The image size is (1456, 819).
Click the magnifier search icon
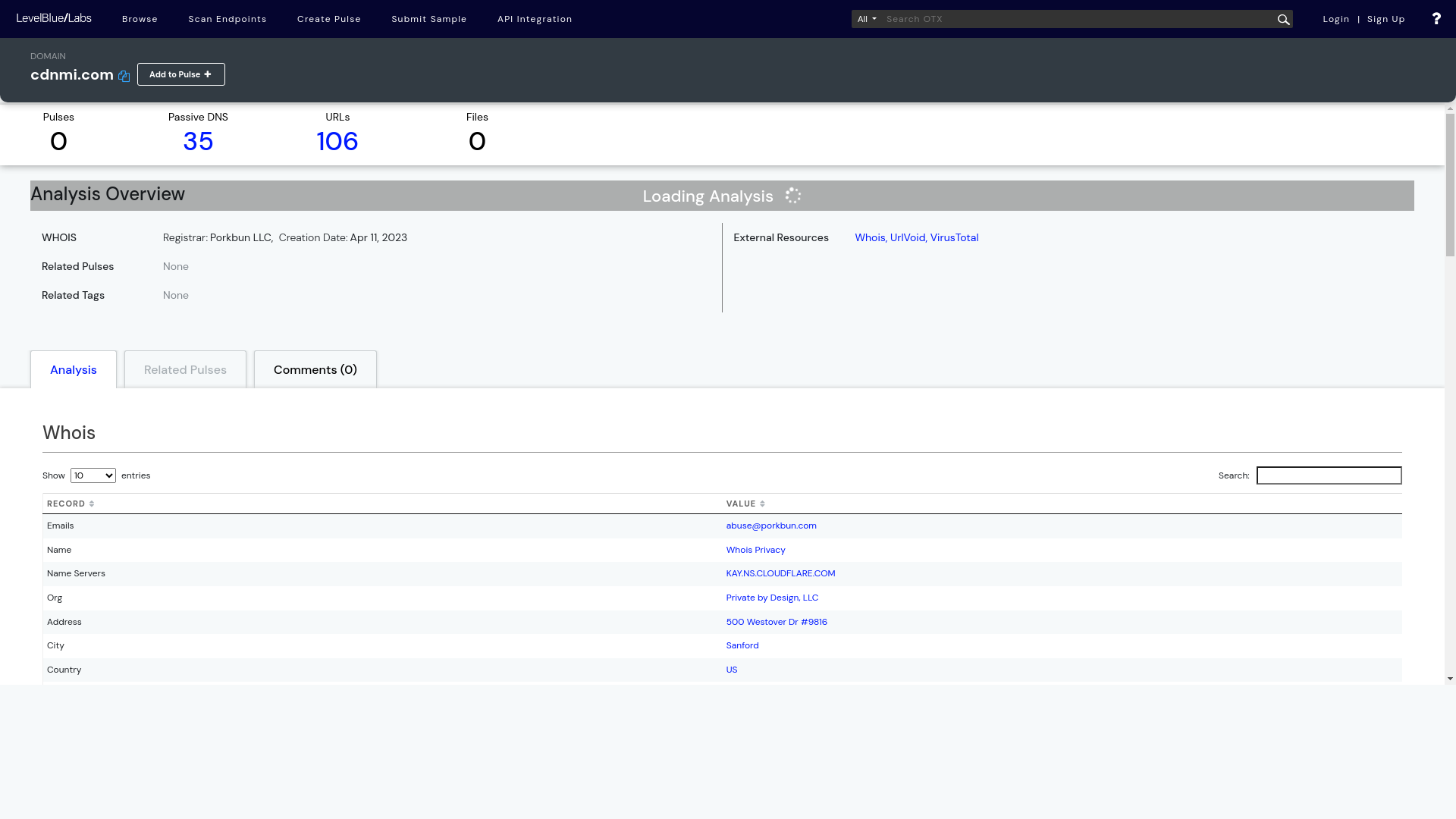(1283, 20)
